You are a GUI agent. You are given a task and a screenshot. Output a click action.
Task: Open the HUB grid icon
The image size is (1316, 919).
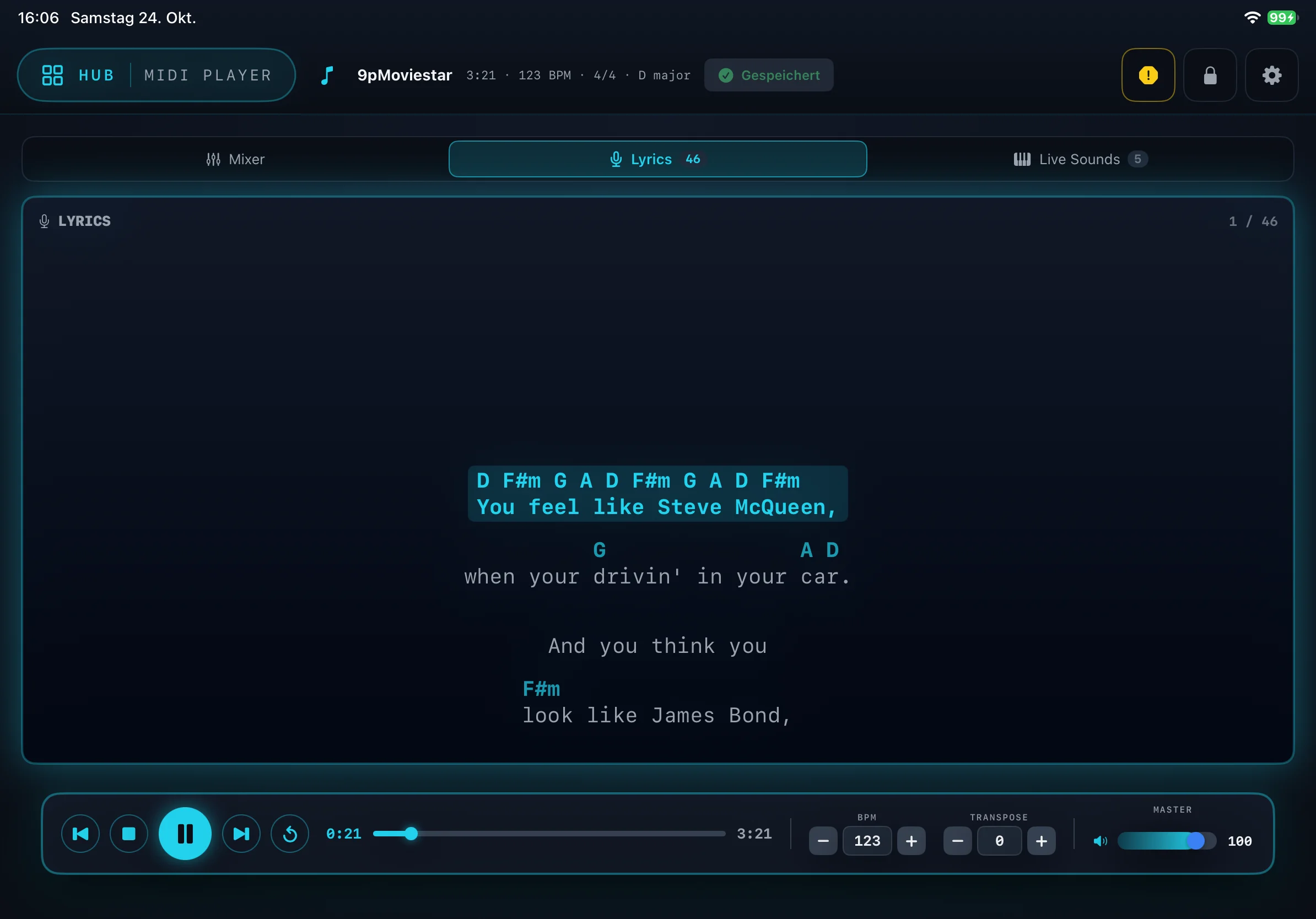(52, 75)
